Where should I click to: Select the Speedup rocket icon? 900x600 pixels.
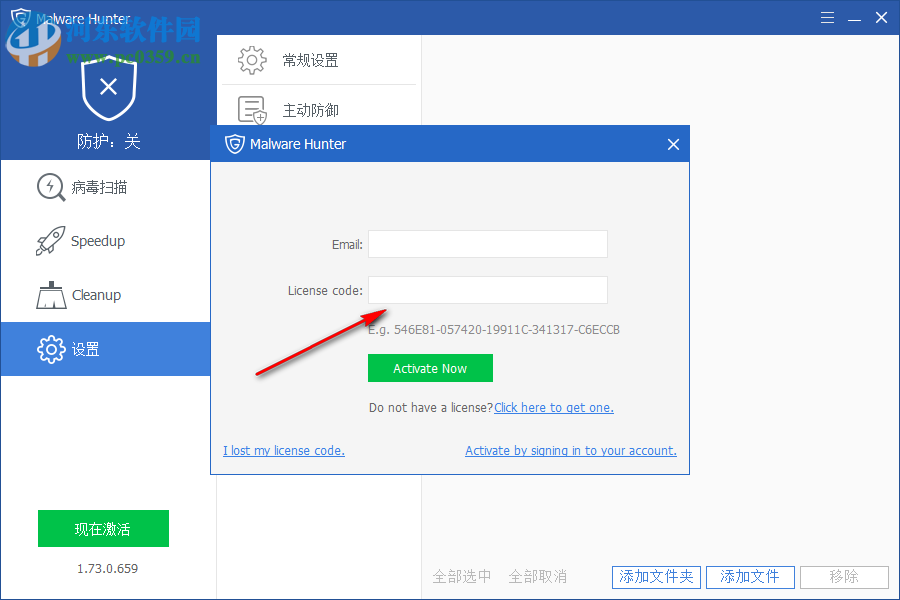click(50, 241)
